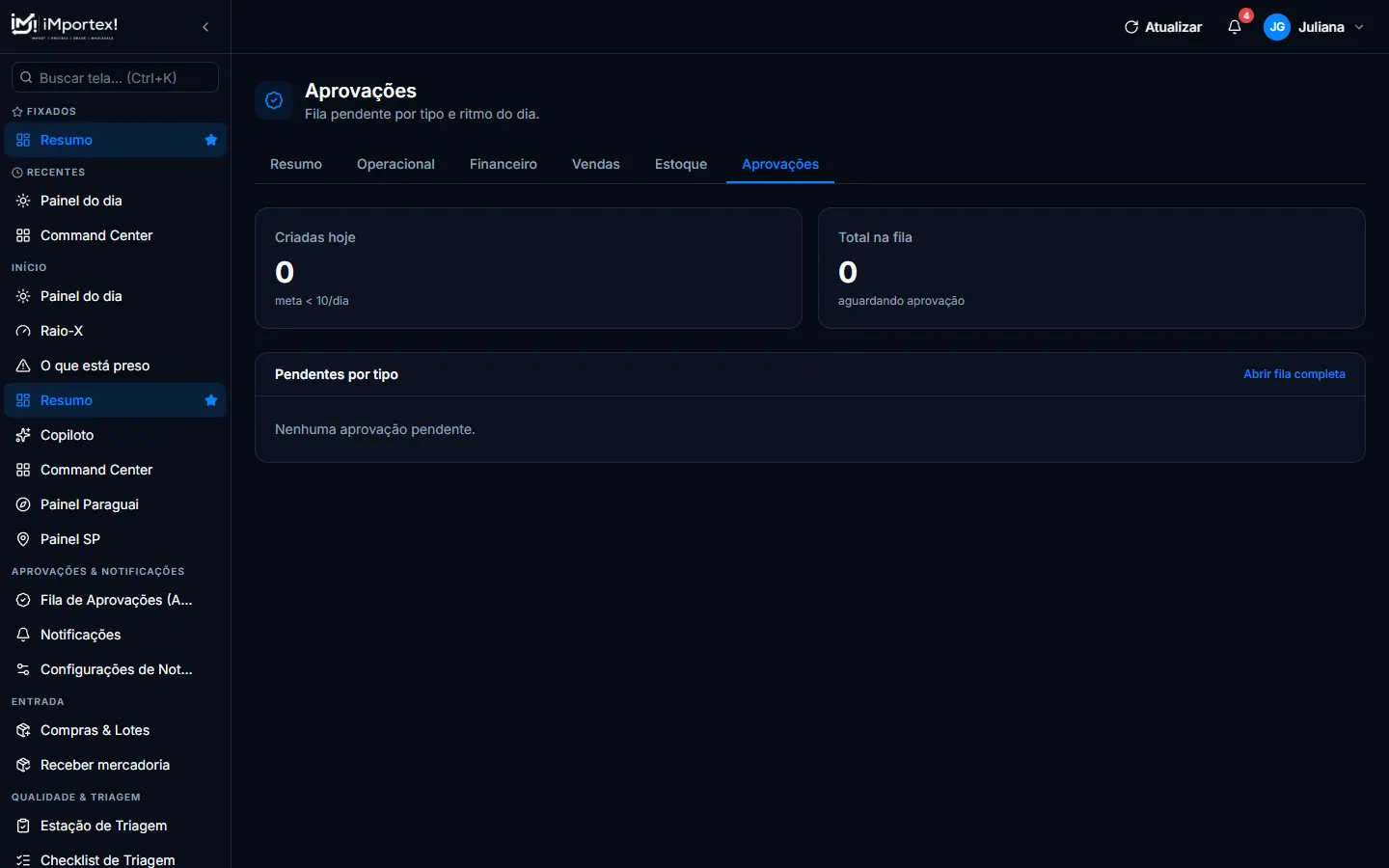
Task: Click the iMportex! logo
Action: (65, 26)
